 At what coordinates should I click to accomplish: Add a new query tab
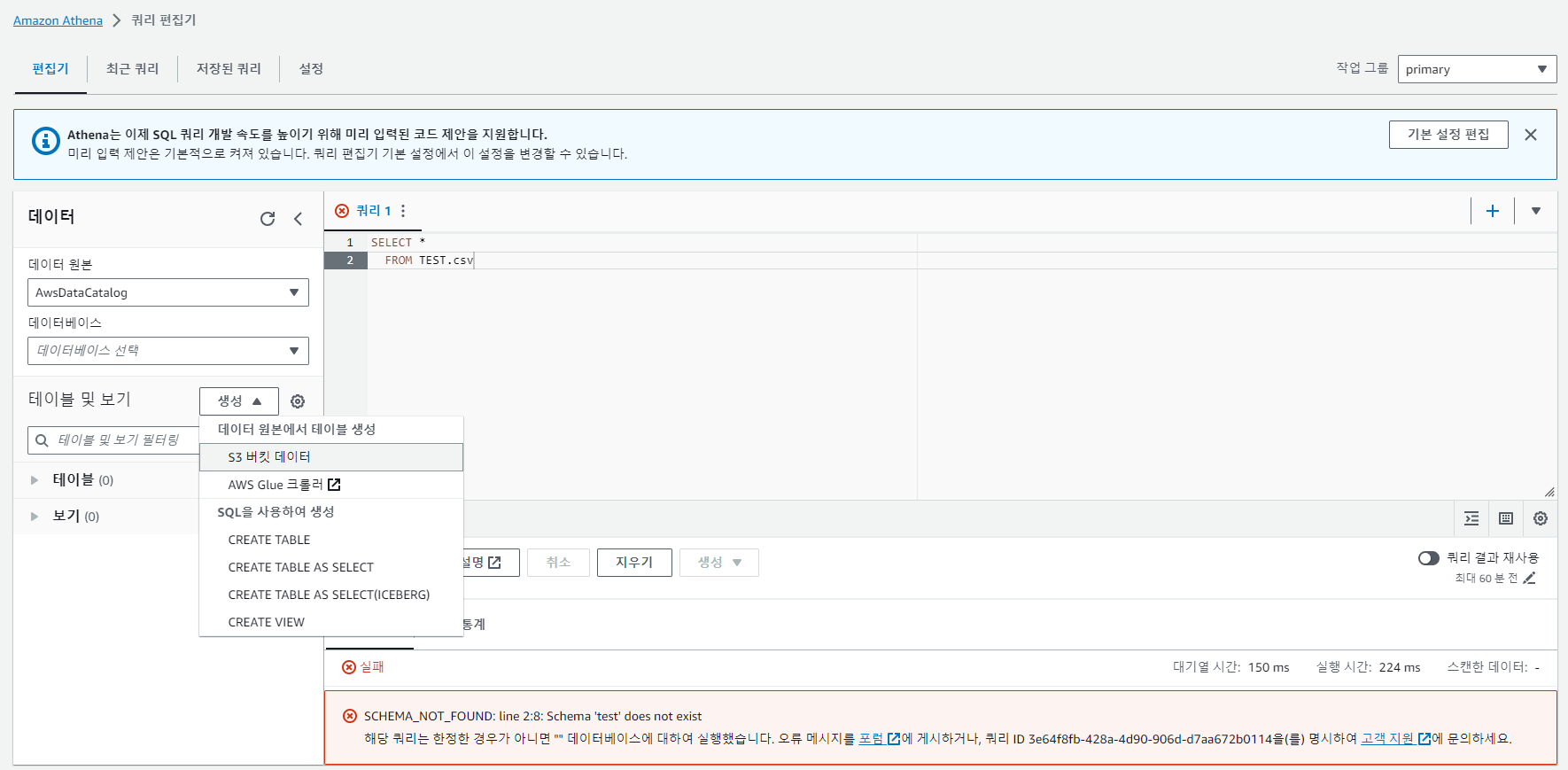tap(1493, 211)
